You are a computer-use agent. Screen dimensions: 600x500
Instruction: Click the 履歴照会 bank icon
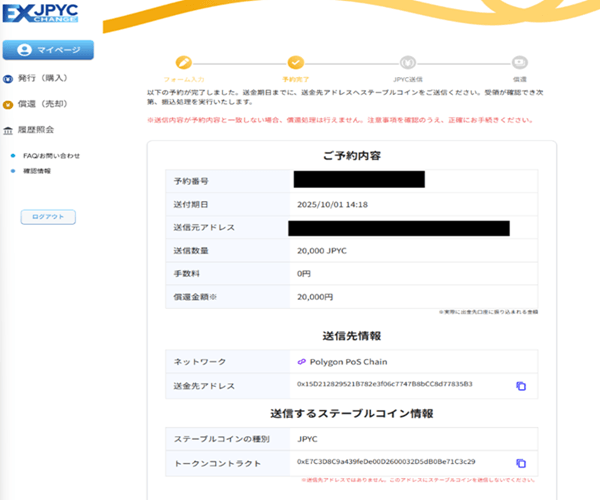[x=8, y=130]
